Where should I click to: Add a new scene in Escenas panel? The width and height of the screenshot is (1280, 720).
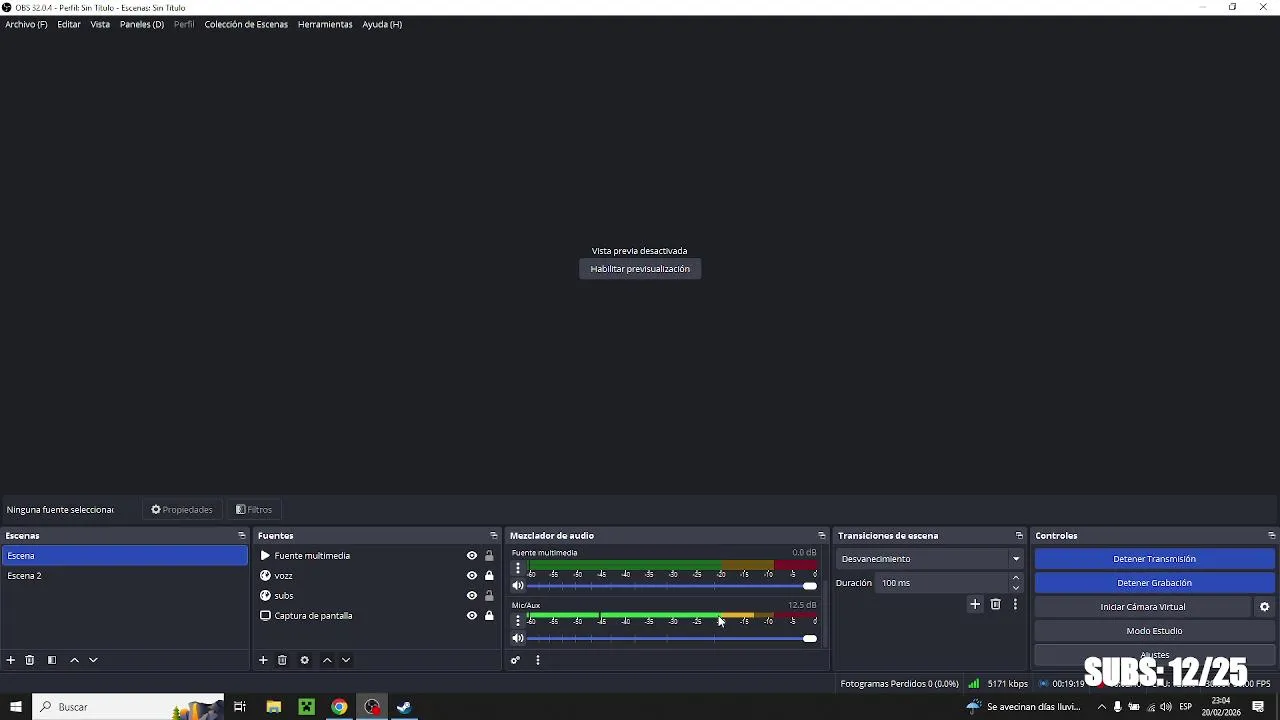click(11, 660)
